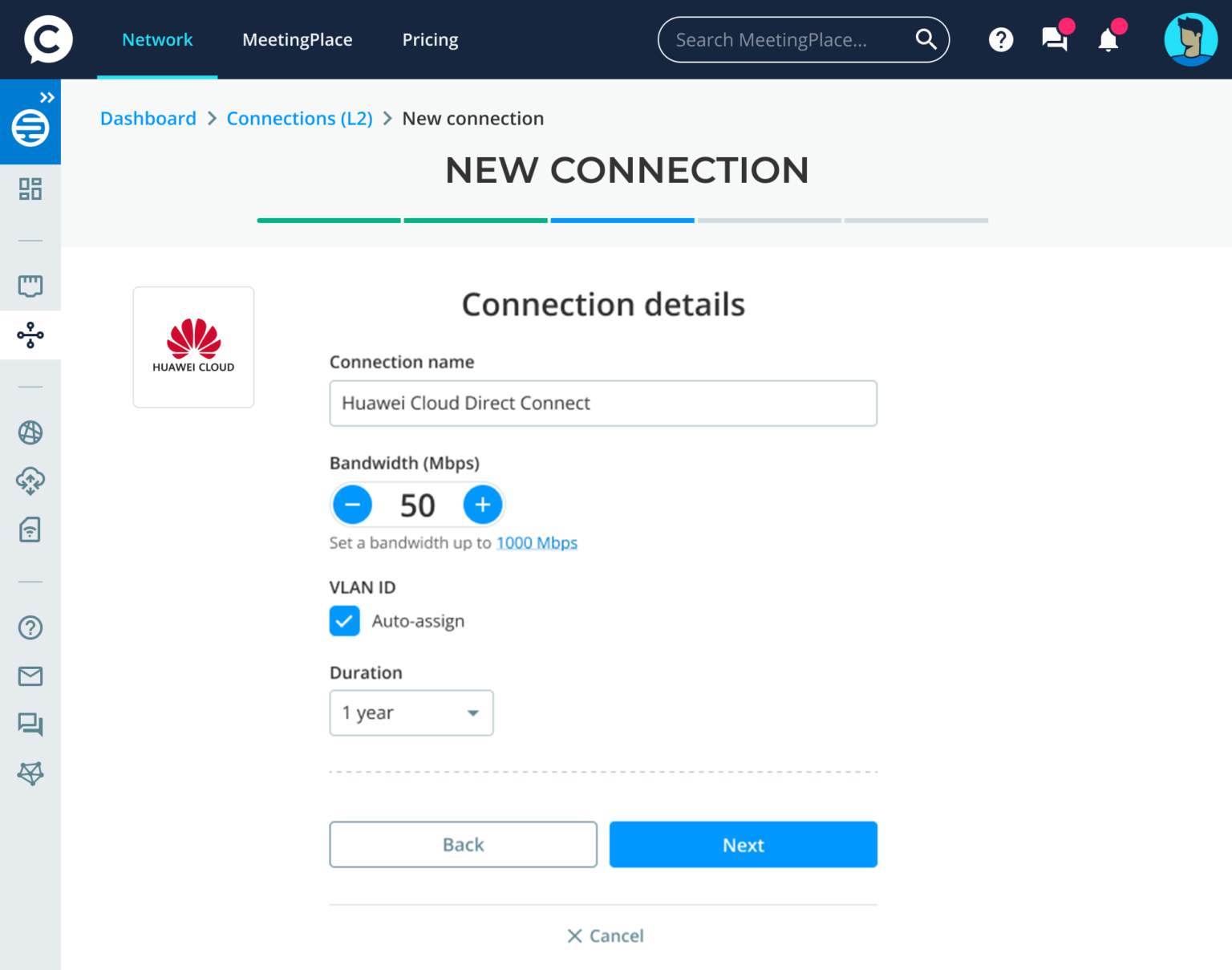1232x970 pixels.
Task: Click the Internet Exchange globe icon
Action: click(x=30, y=432)
